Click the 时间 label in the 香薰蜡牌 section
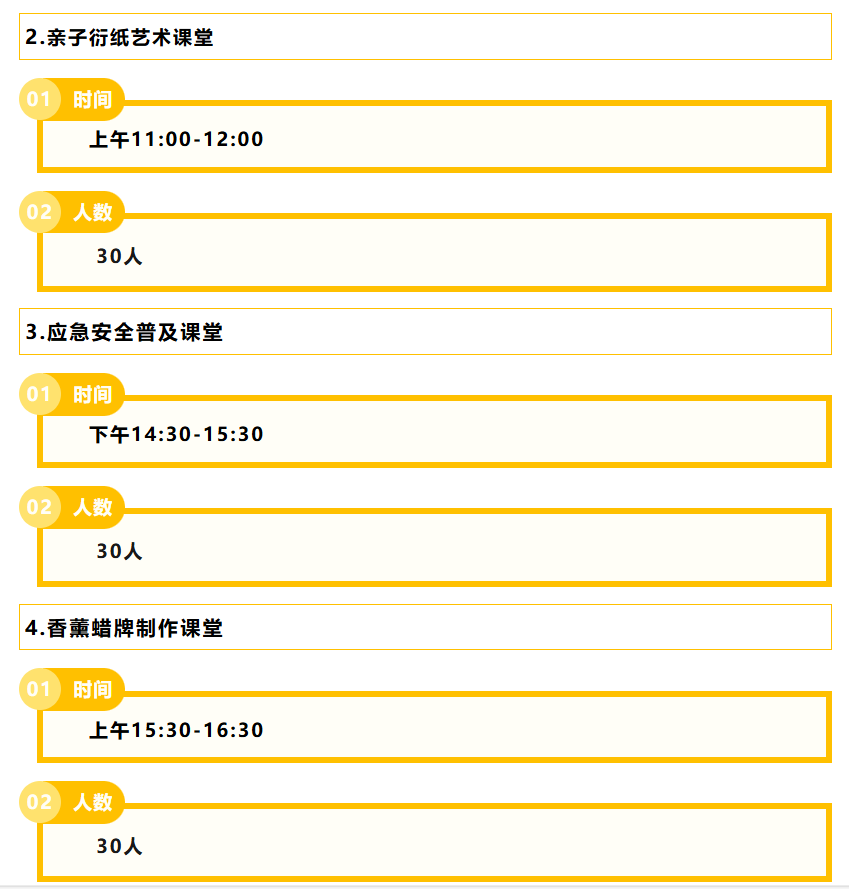This screenshot has width=849, height=889. 92,690
